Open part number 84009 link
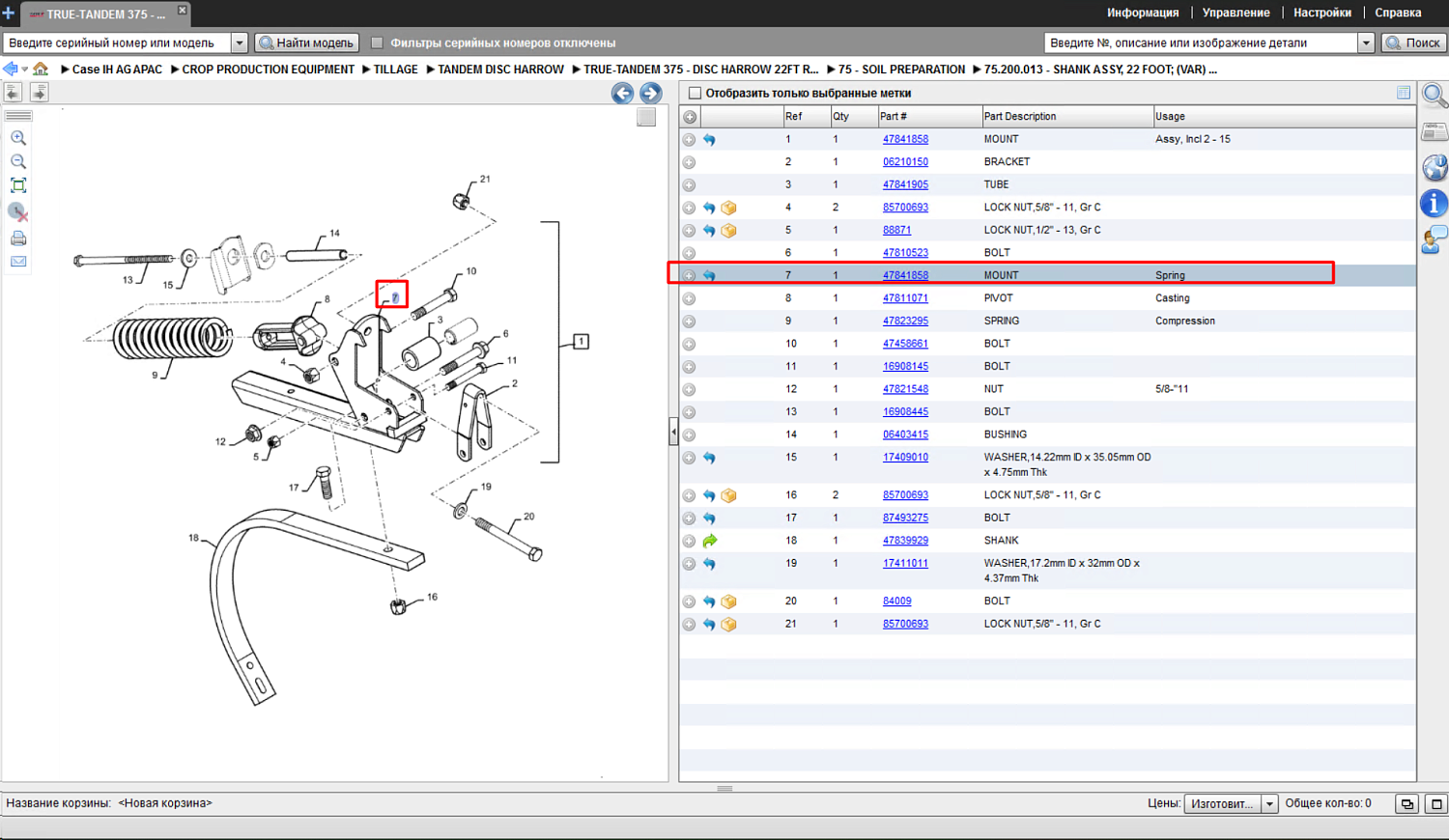The width and height of the screenshot is (1449, 840). 896,602
